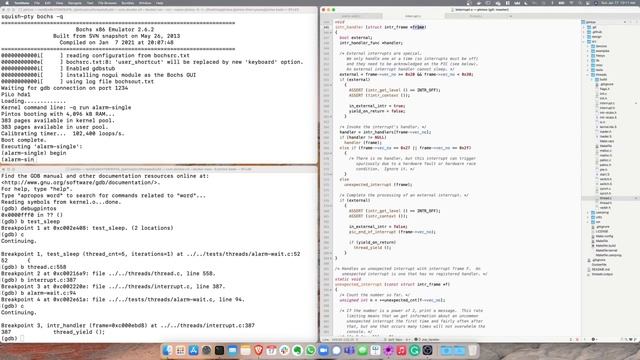Screen dimensions: 640x360
Task: Open palloc.c in the file browser
Action: pyautogui.click(x=605, y=160)
